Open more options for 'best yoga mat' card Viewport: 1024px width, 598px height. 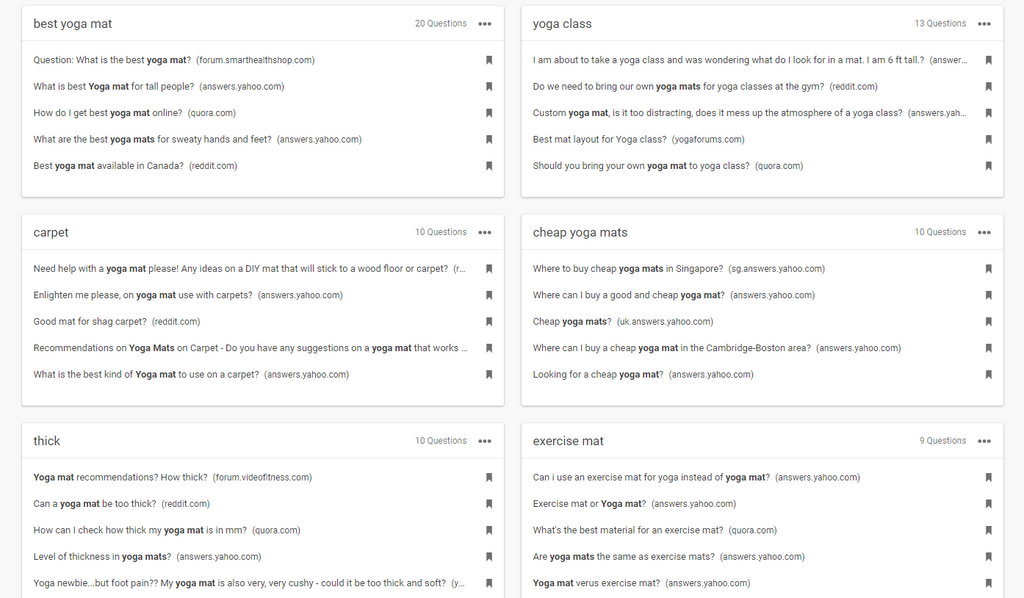tap(485, 24)
